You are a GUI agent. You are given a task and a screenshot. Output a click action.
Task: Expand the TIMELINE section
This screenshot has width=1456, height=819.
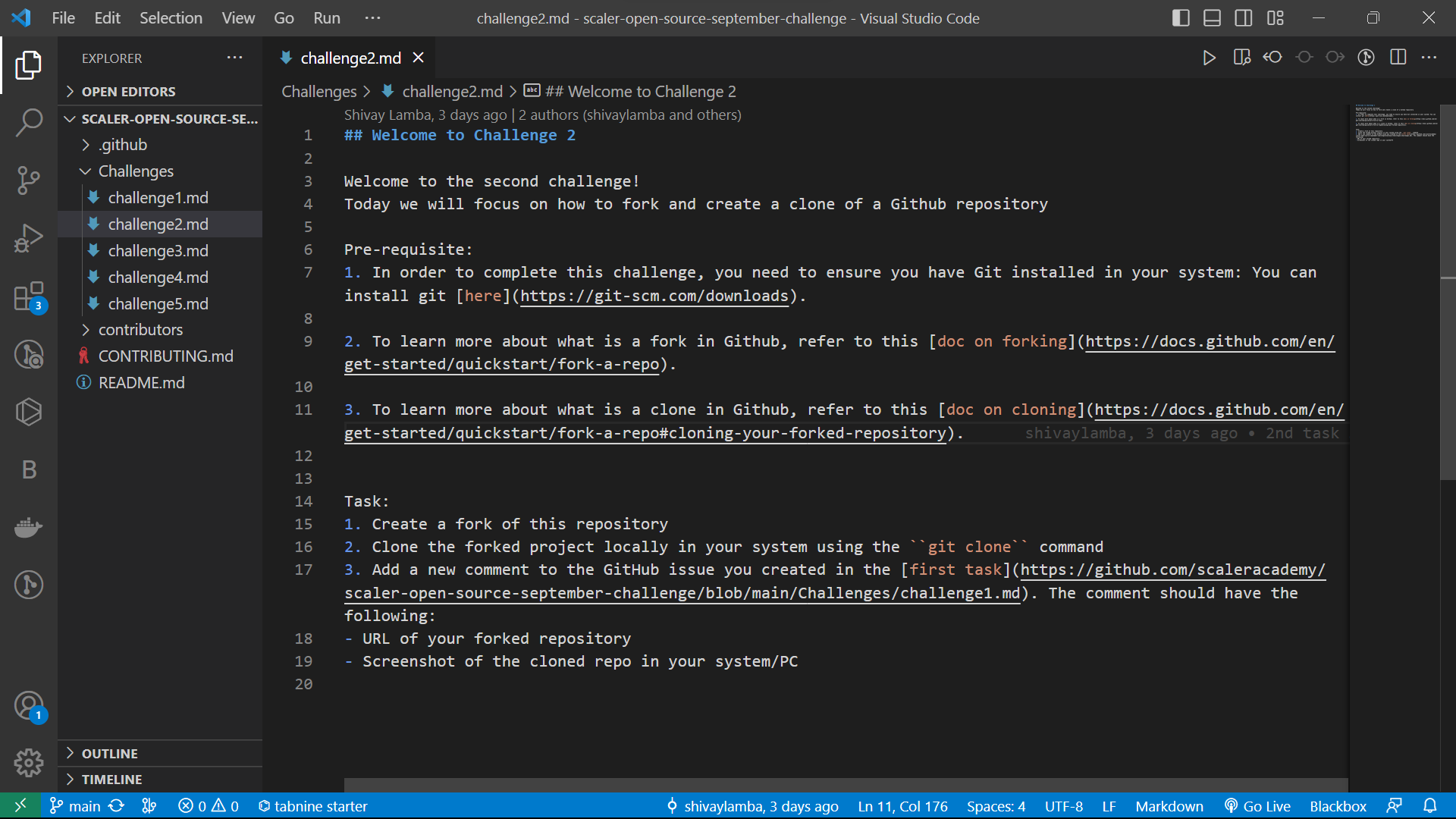click(111, 779)
